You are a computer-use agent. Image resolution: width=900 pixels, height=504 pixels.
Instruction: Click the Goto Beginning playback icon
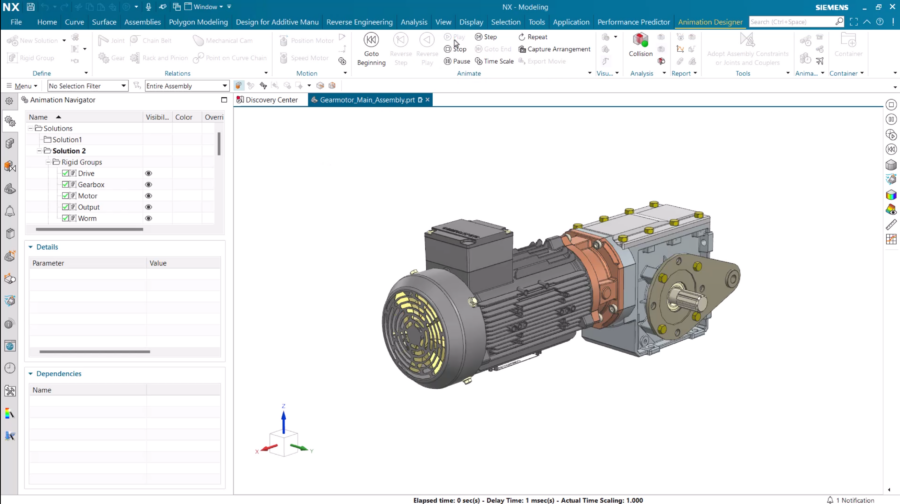point(371,41)
